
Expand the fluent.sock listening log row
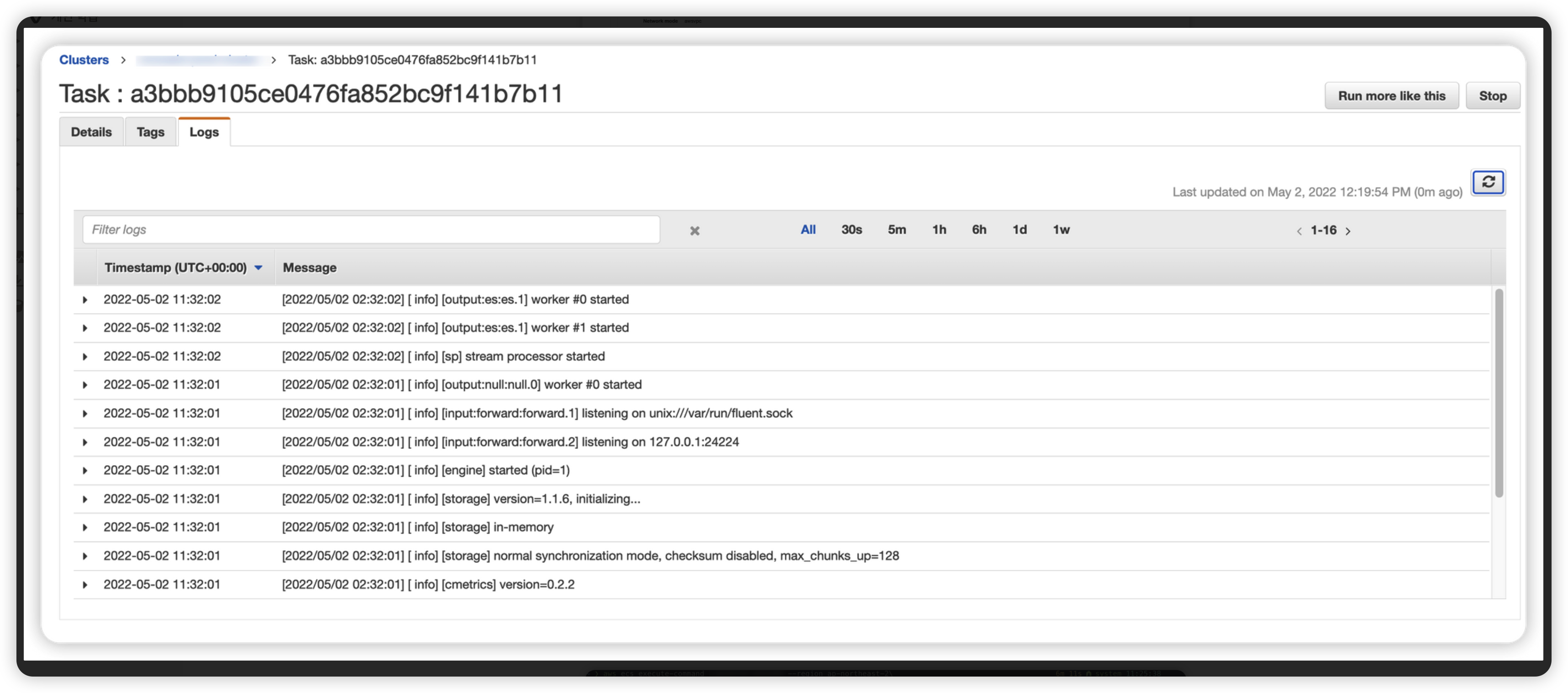pyautogui.click(x=84, y=414)
